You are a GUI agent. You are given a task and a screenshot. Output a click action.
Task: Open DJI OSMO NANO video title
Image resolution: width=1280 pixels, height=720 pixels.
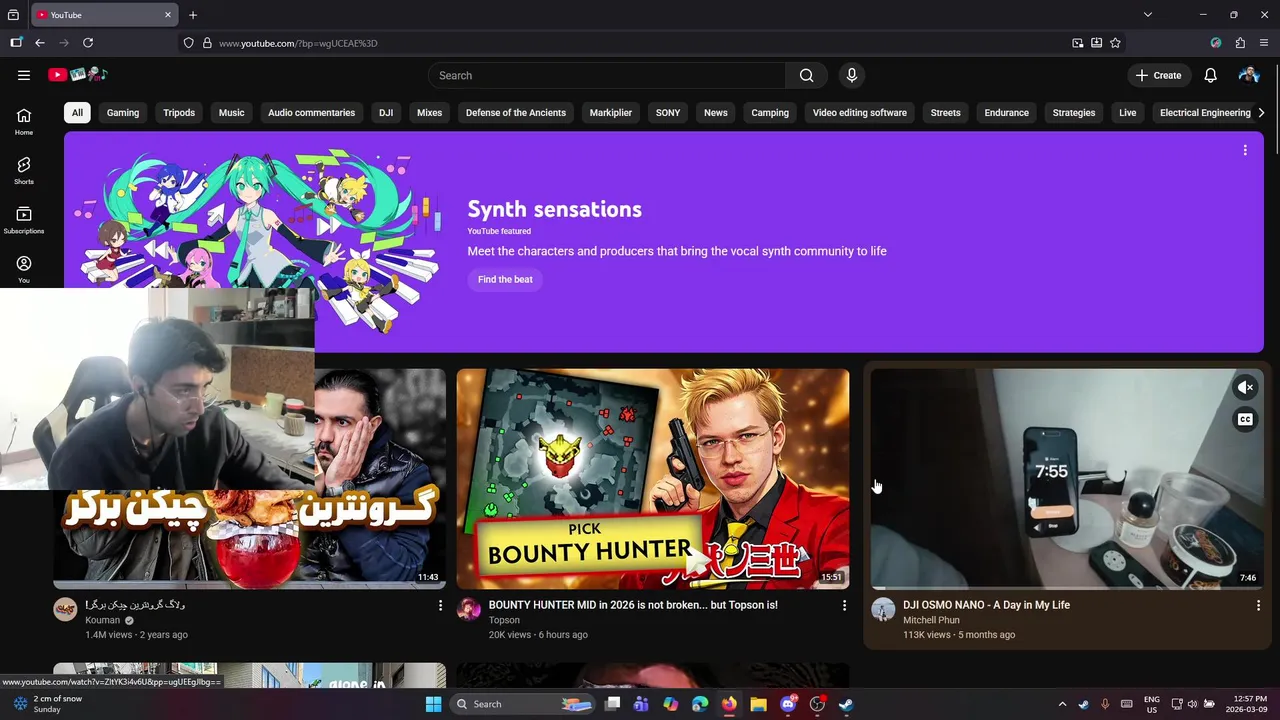point(986,605)
